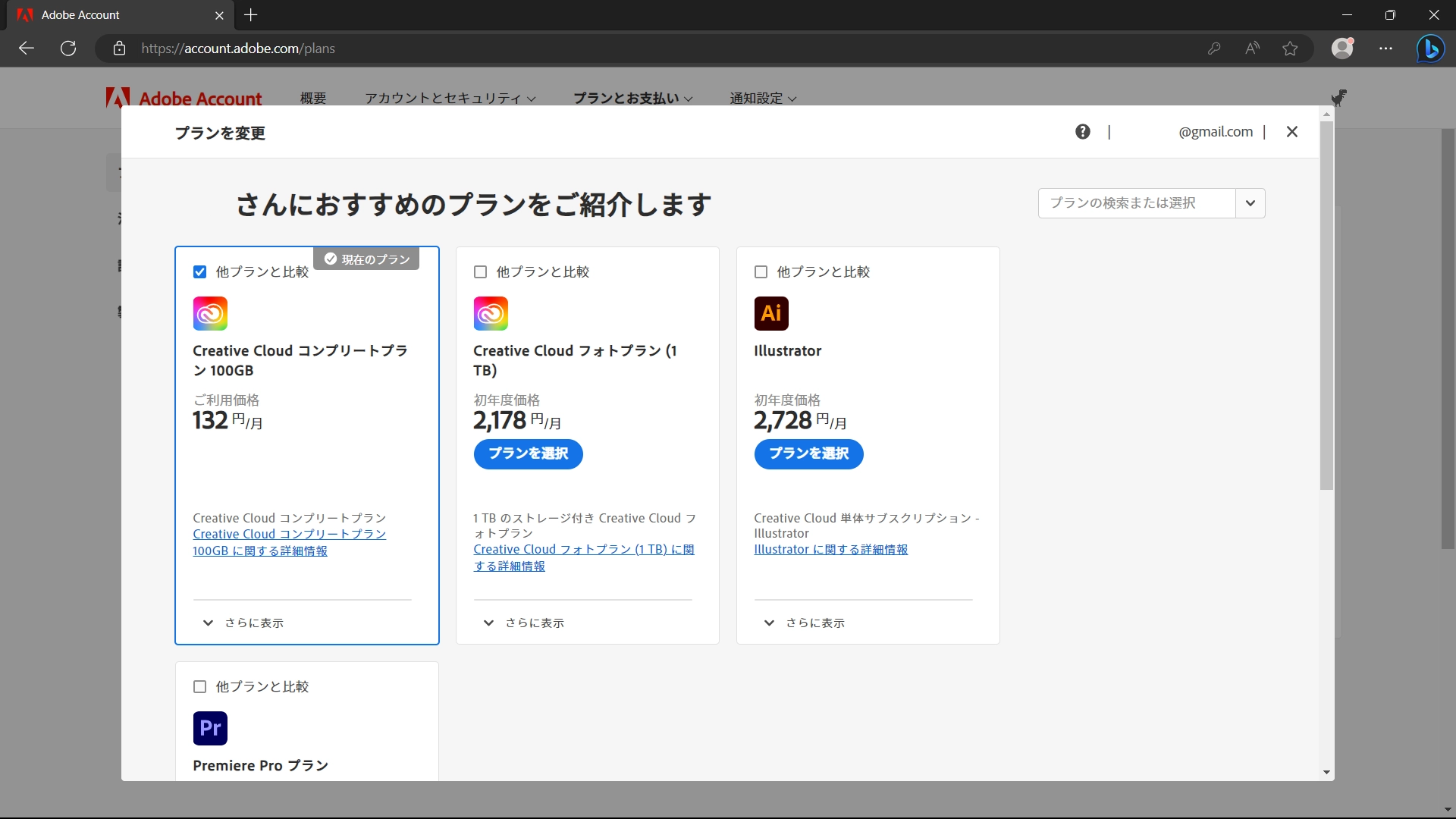Image resolution: width=1456 pixels, height=819 pixels.
Task: Click the password key icon in the address bar
Action: [1214, 48]
